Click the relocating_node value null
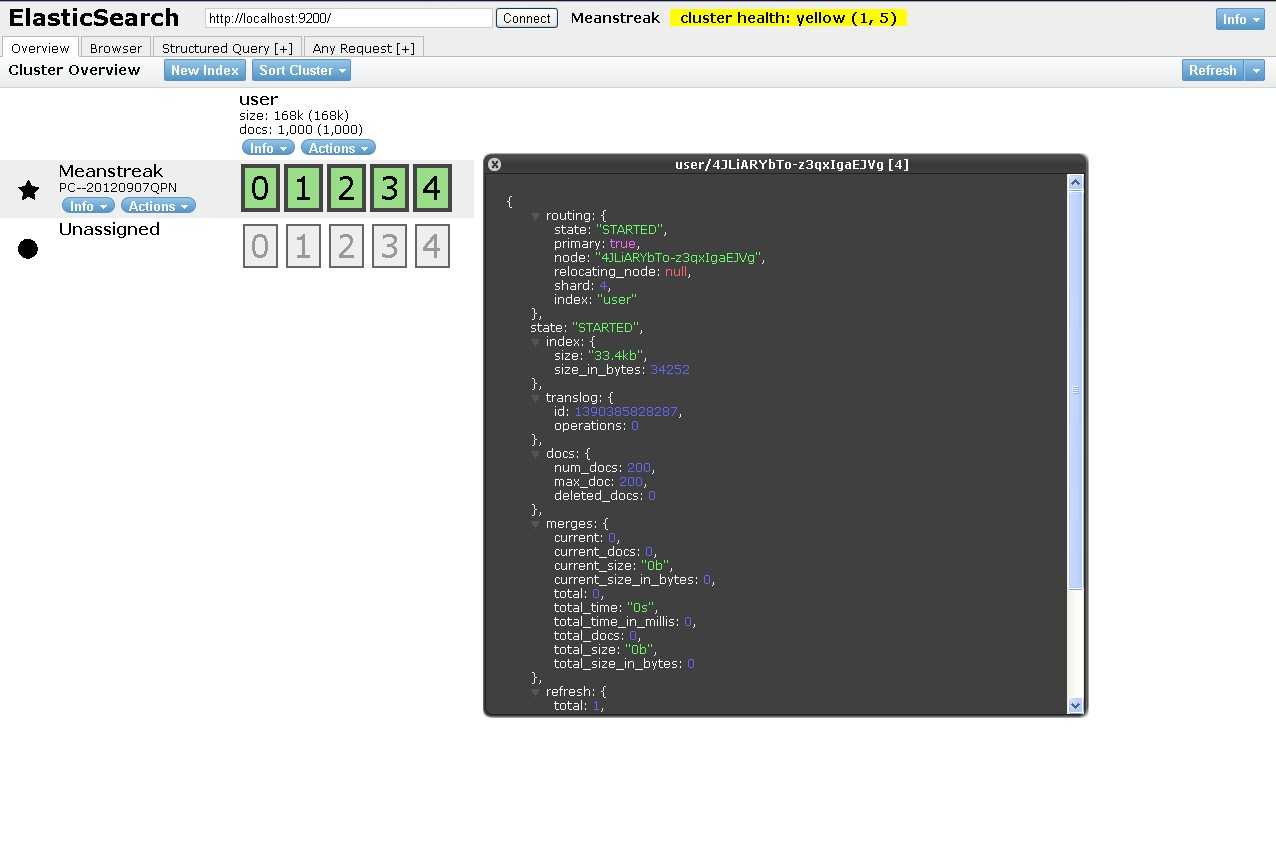Viewport: 1276px width, 849px height. pos(676,272)
